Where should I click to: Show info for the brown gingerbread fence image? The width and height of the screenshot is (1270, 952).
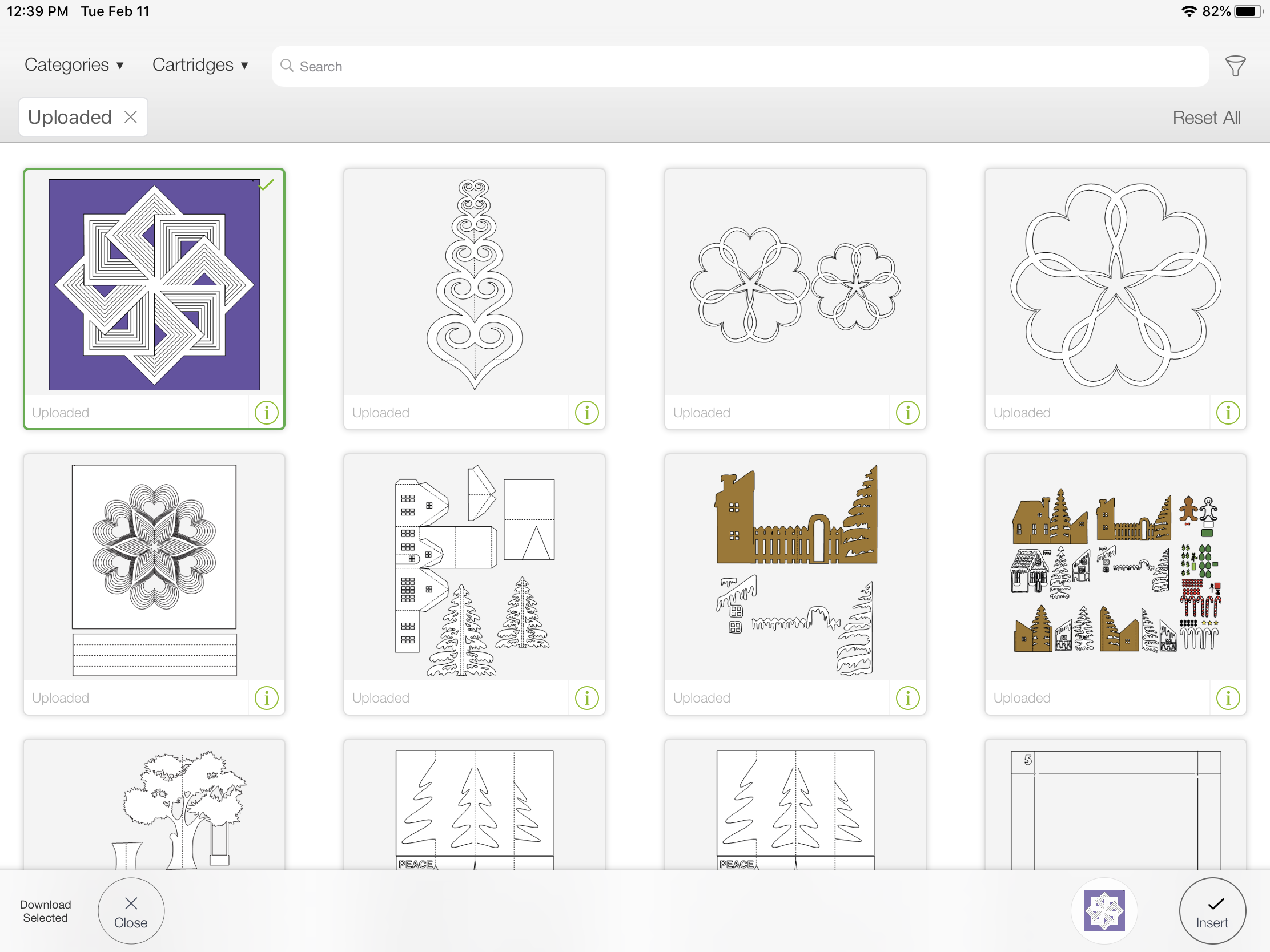(x=907, y=699)
